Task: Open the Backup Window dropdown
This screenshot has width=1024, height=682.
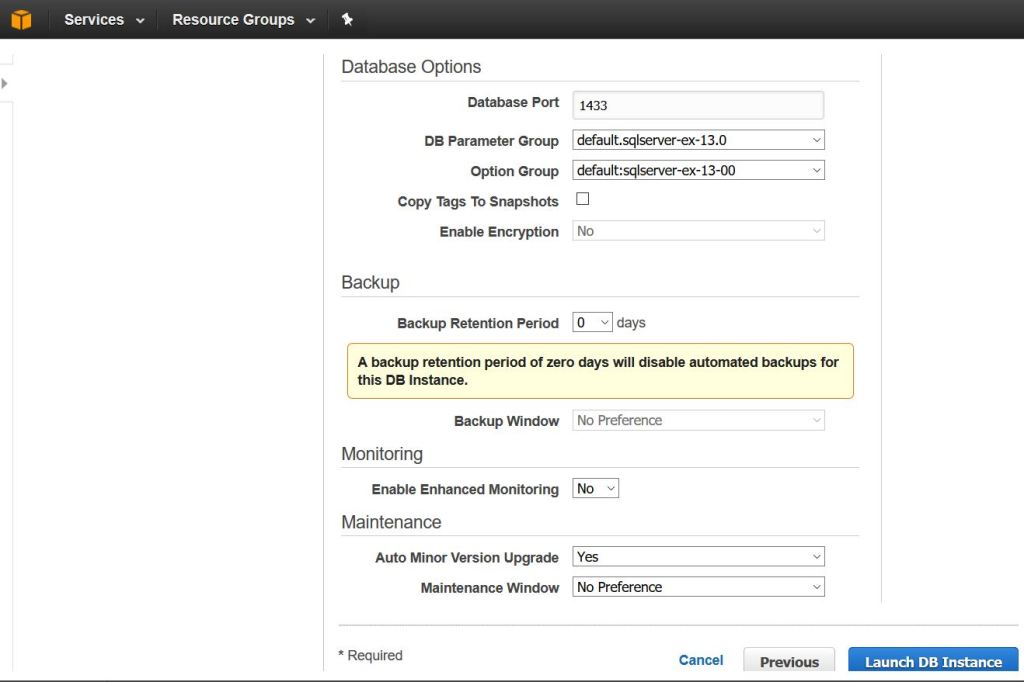Action: click(698, 420)
